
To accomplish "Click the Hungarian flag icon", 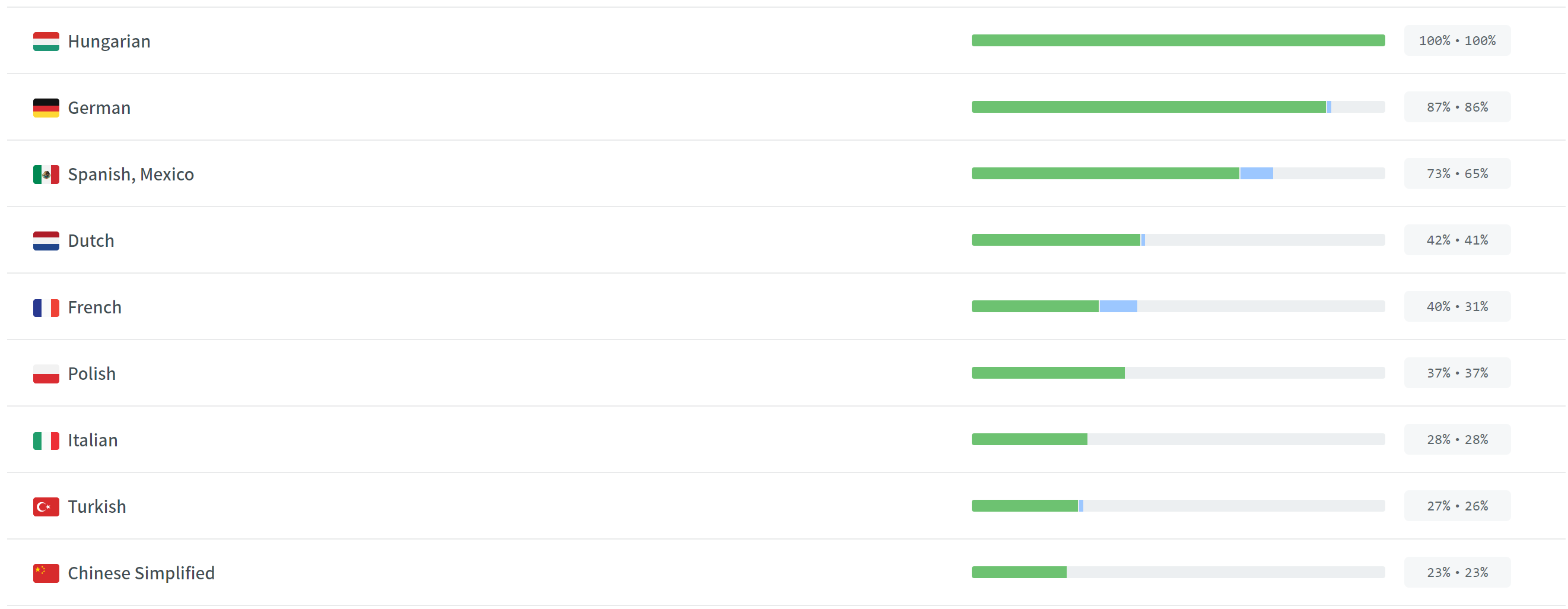I will click(46, 42).
